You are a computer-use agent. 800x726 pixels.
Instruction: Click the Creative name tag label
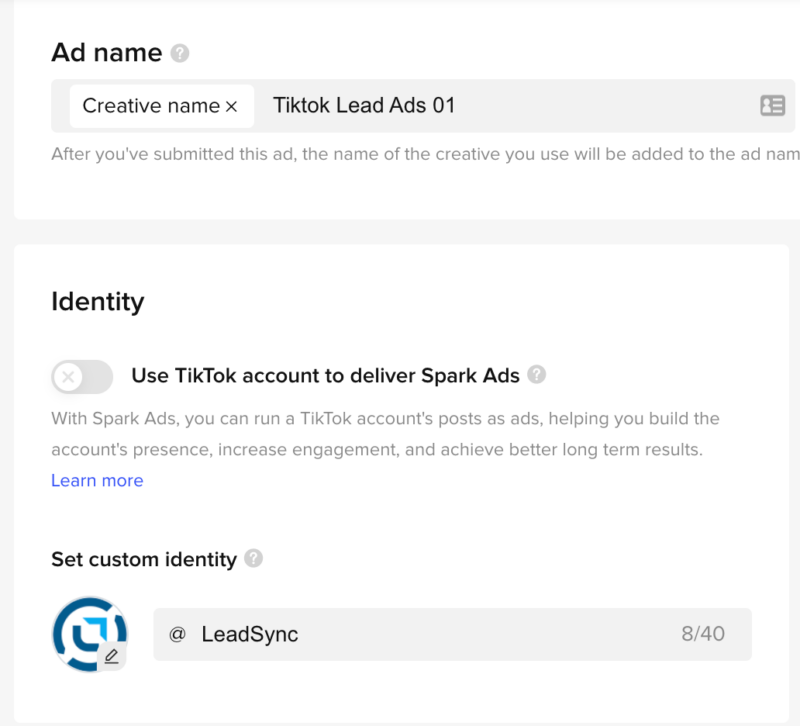coord(147,105)
